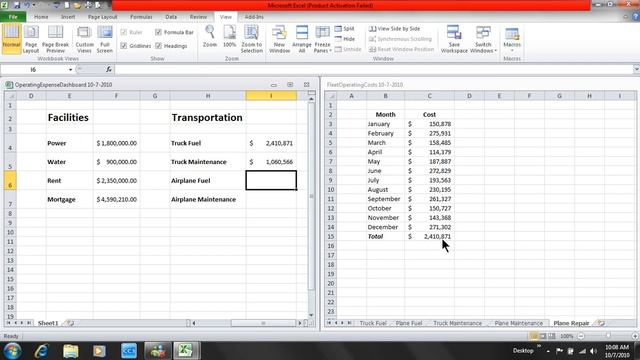The image size is (640, 360).
Task: Open Internet Explorer from taskbar
Action: [42, 351]
